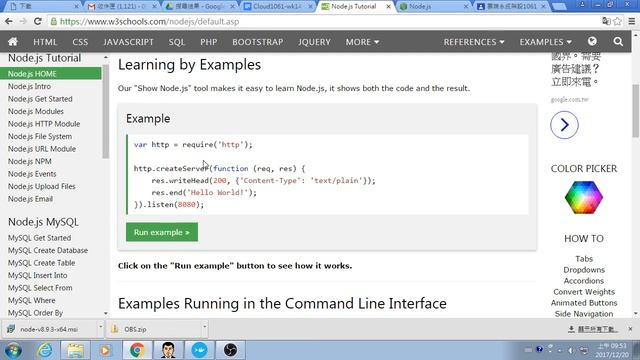This screenshot has width=640, height=360.
Task: Open the JAVASCRIPT menu item
Action: [128, 42]
